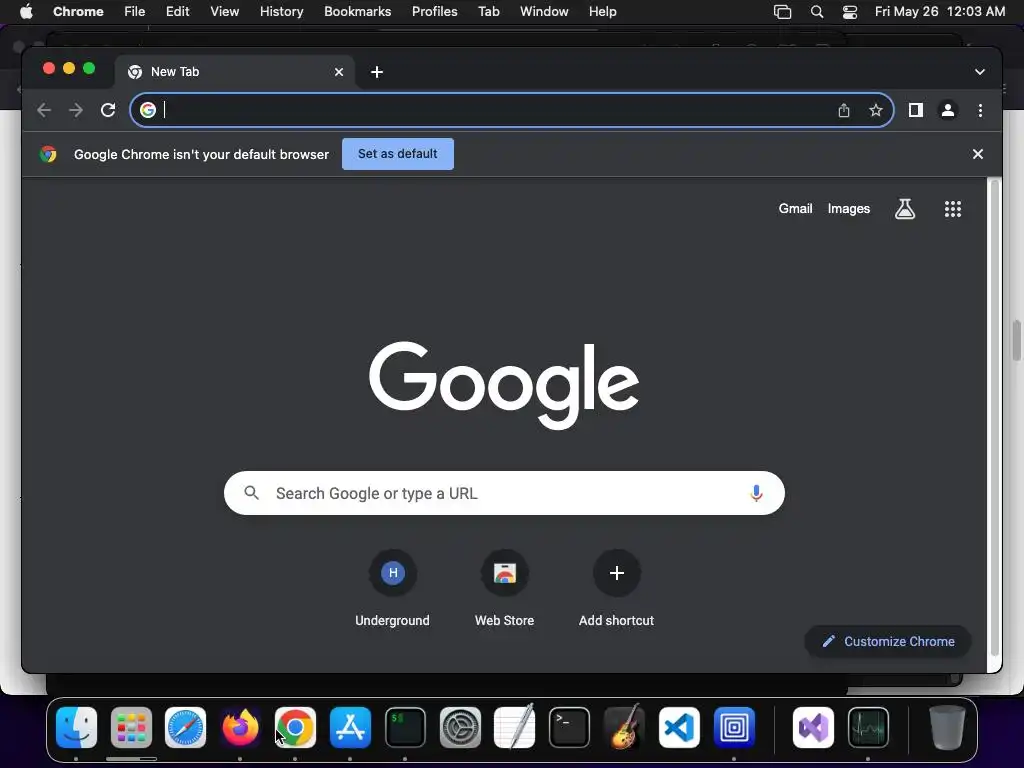Screen dimensions: 1024x768
Task: Add a new shortcut tile
Action: [616, 588]
